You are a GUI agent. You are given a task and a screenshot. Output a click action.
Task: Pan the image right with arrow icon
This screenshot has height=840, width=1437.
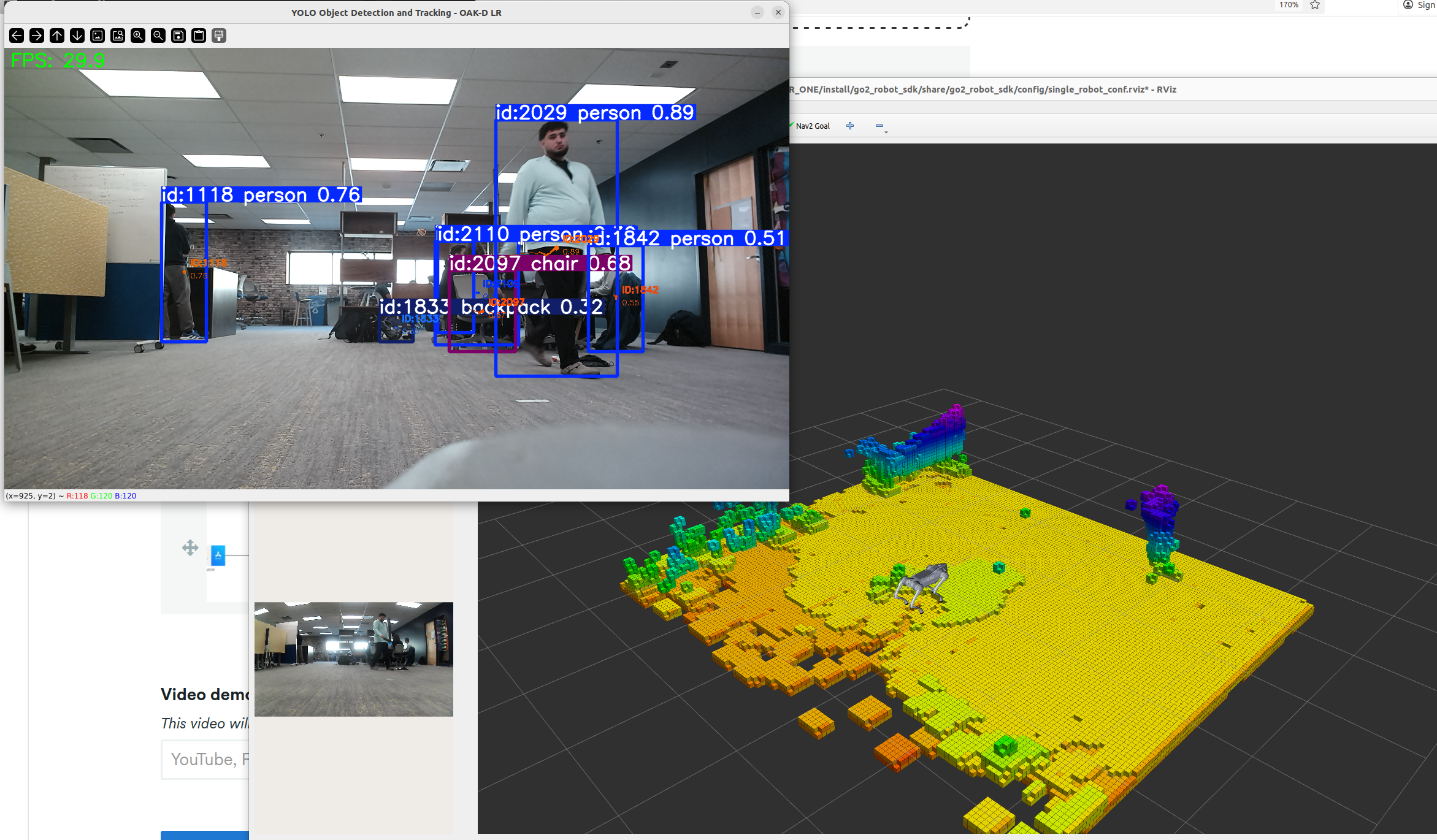tap(37, 36)
